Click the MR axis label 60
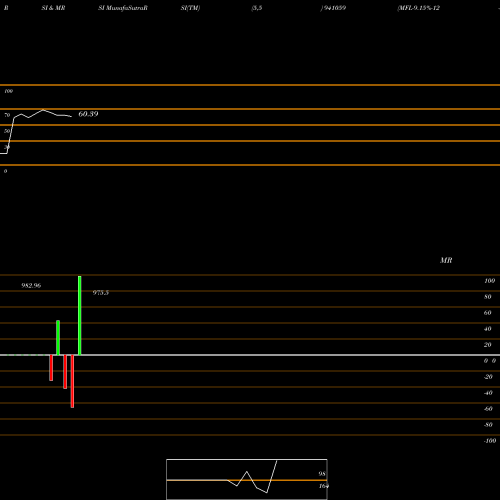Screen dimensions: 500x500 (x=488, y=313)
